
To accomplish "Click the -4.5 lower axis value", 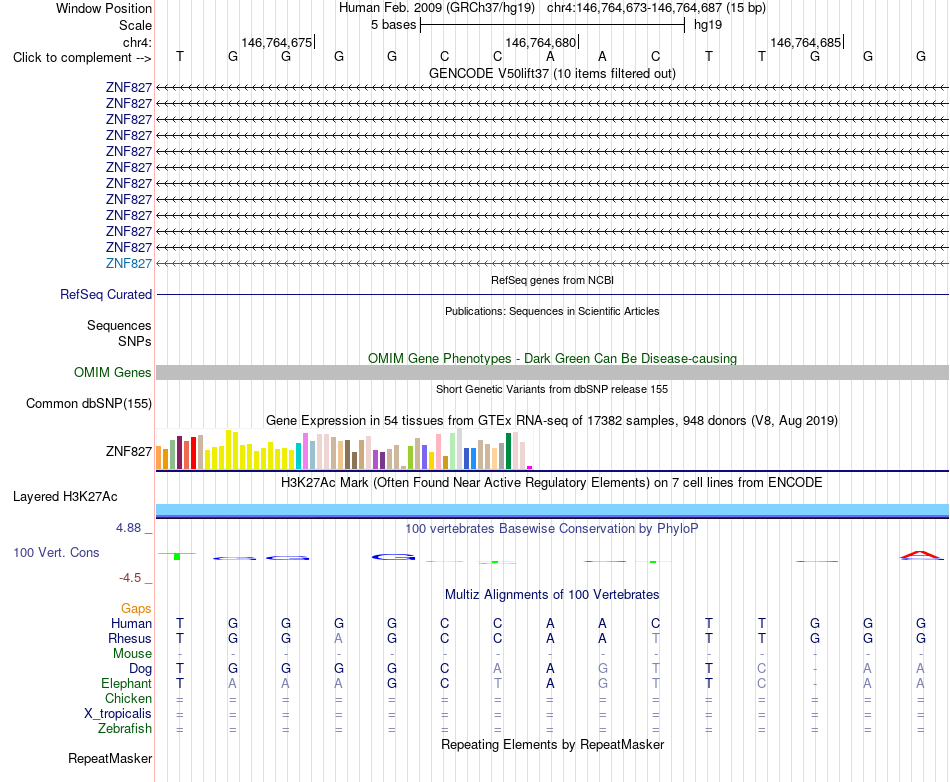I will pyautogui.click(x=130, y=578).
